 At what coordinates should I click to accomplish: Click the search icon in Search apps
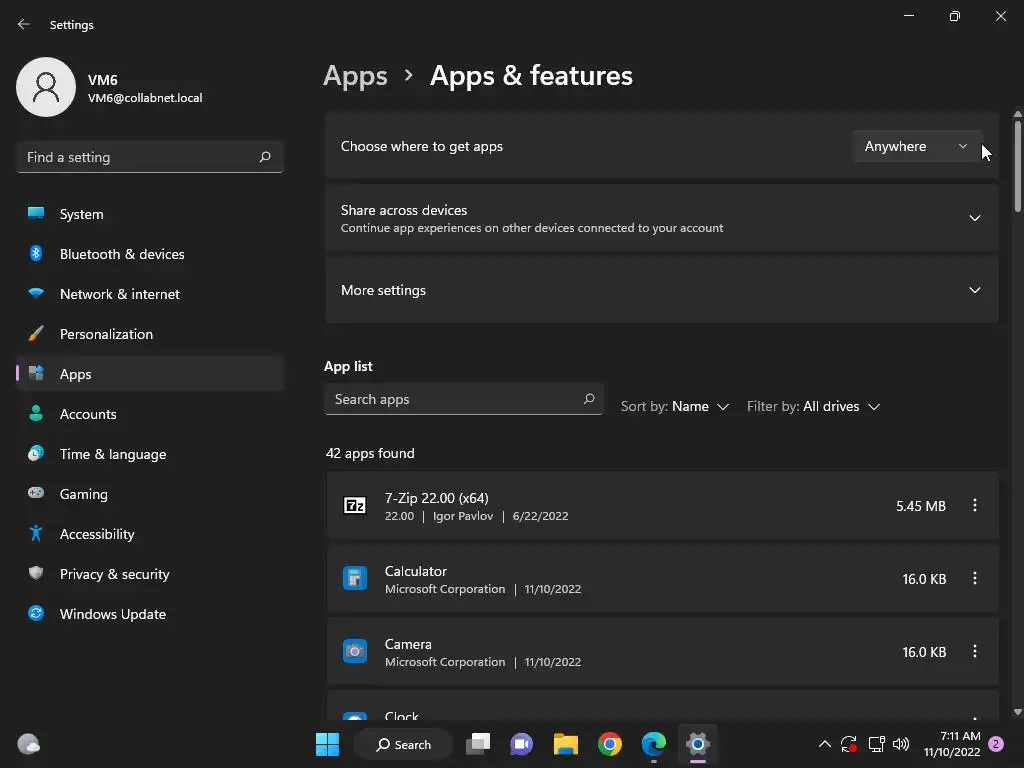588,399
